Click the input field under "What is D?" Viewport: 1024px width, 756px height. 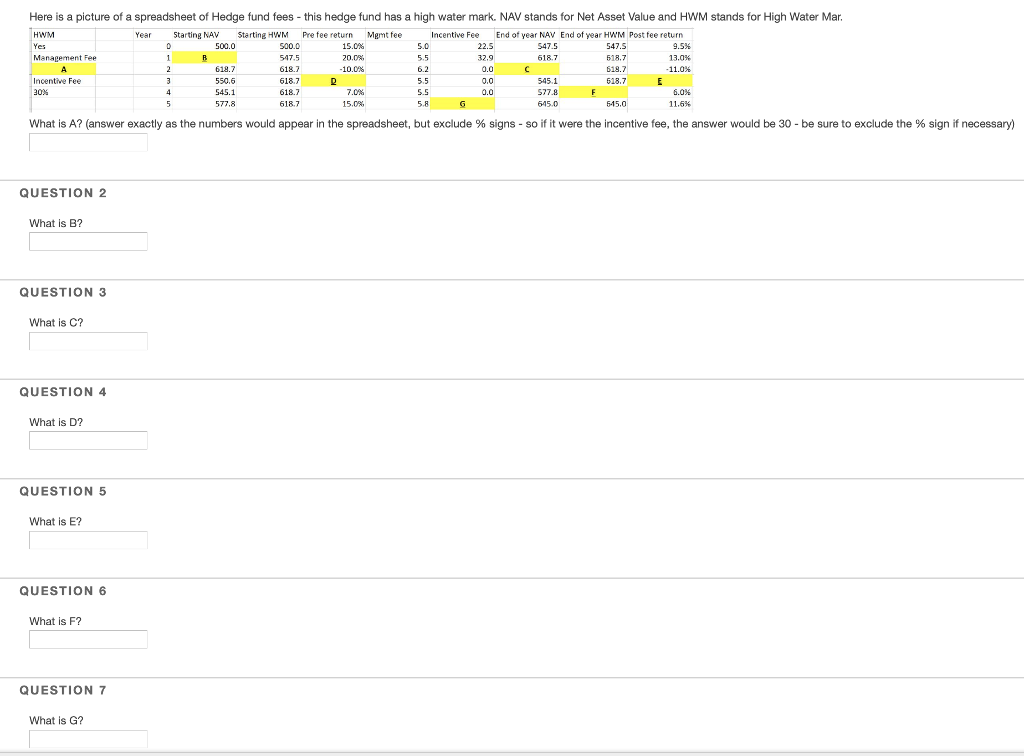88,440
